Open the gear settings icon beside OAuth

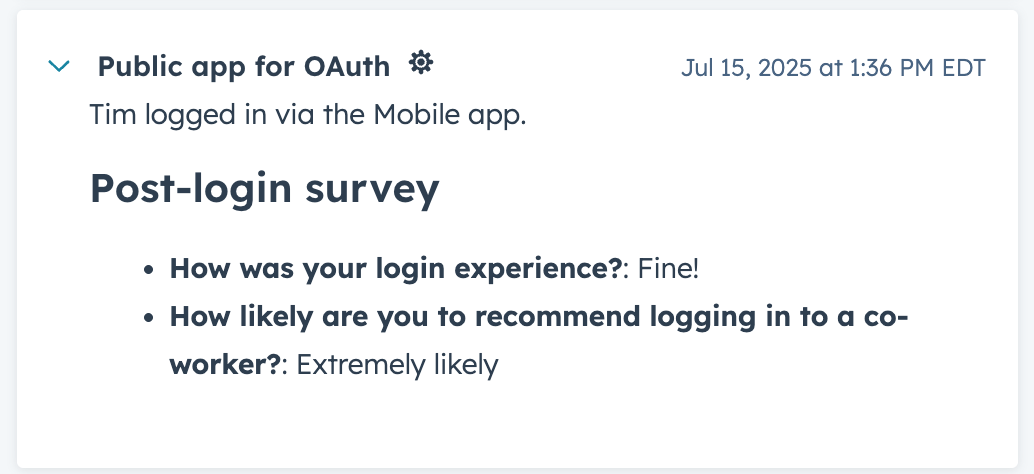point(421,63)
